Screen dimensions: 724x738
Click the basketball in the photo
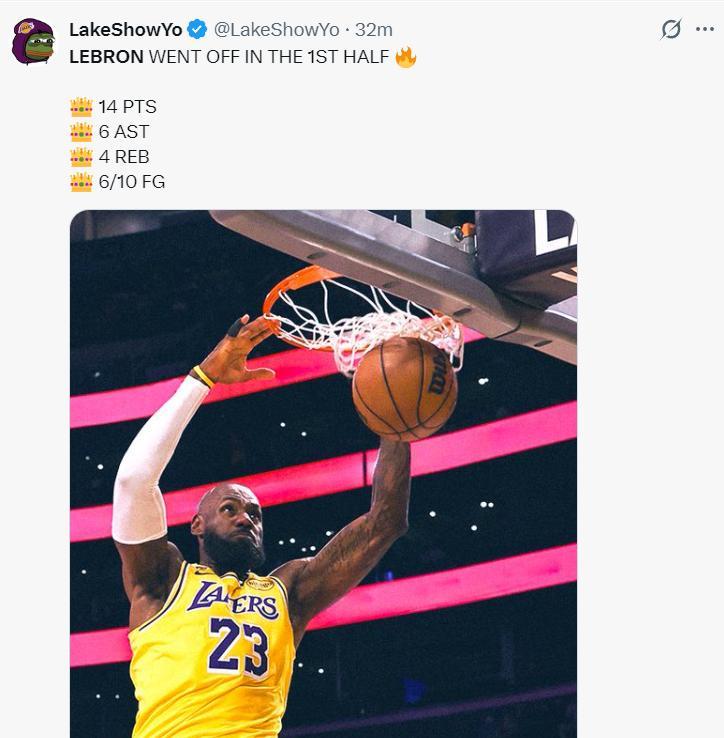[x=404, y=388]
